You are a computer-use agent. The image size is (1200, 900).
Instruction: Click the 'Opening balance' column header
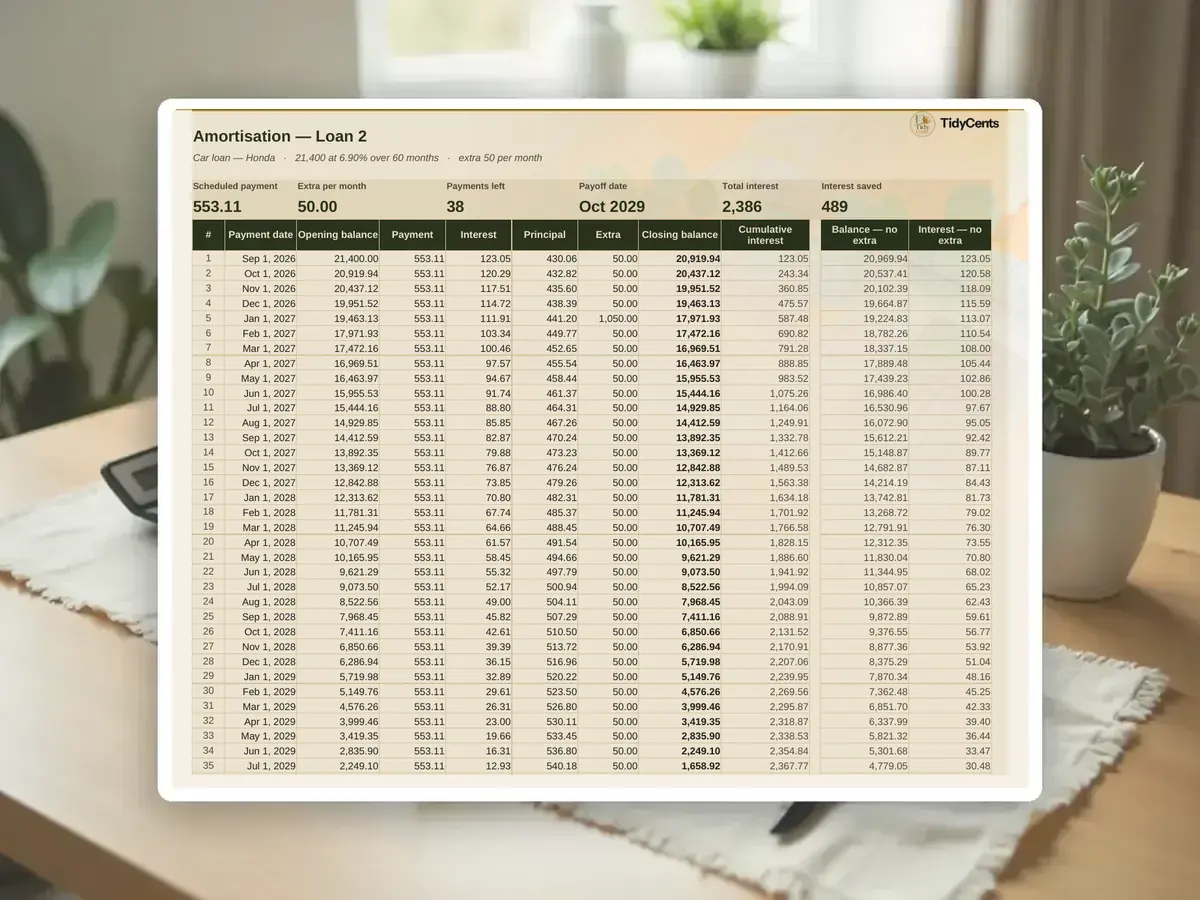(338, 235)
